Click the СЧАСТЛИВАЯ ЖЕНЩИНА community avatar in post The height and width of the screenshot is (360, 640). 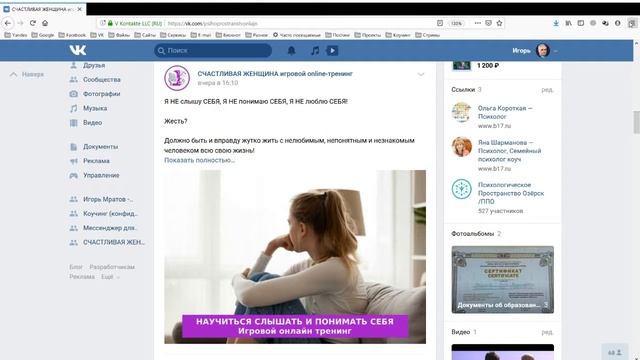[177, 78]
